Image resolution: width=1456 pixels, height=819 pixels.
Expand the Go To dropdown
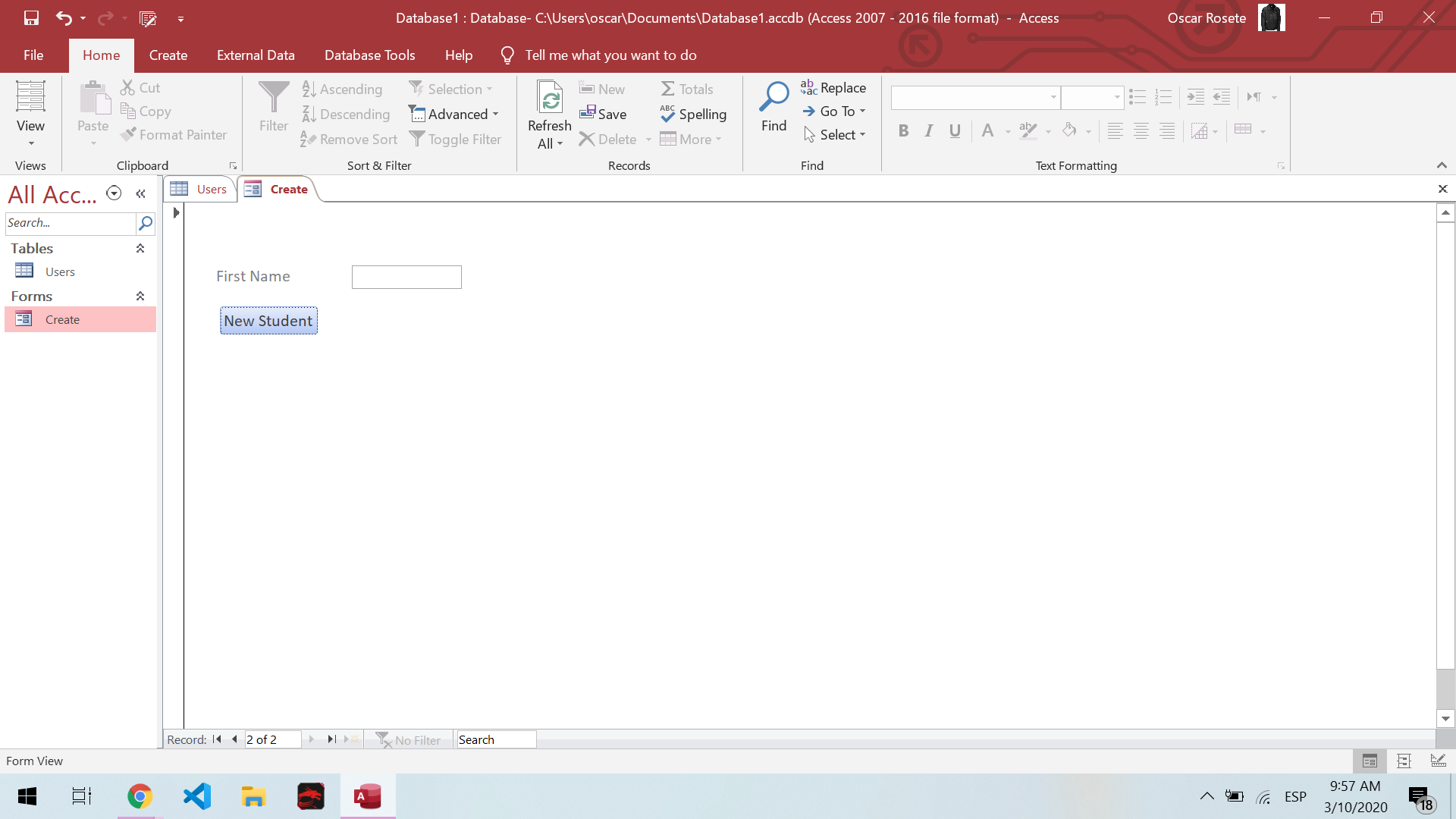862,111
